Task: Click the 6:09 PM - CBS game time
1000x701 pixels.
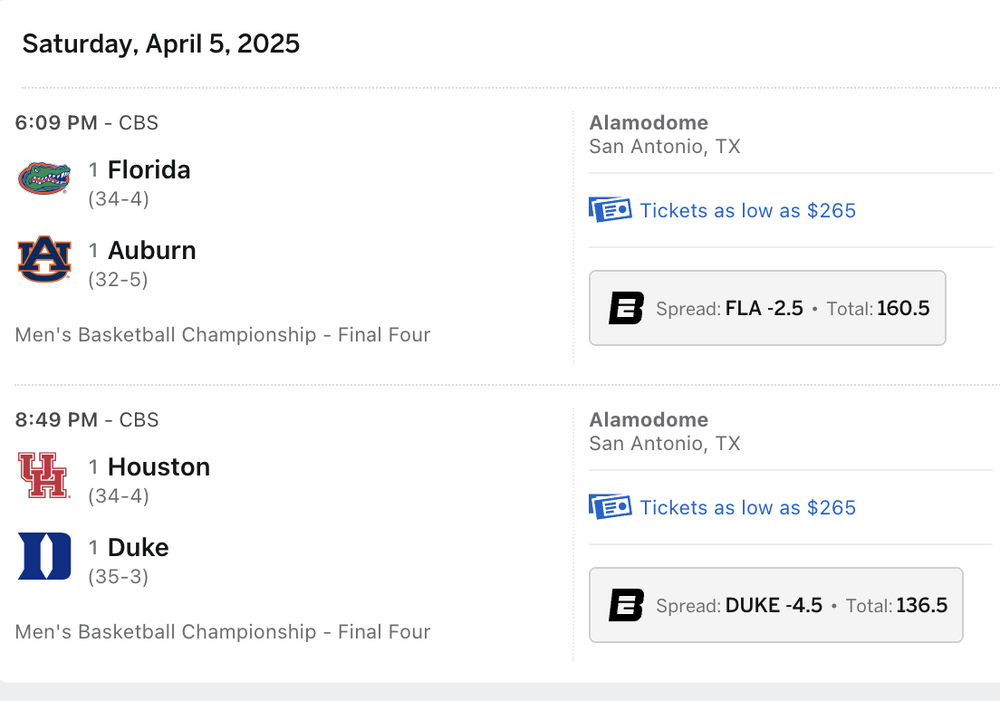Action: [x=87, y=123]
